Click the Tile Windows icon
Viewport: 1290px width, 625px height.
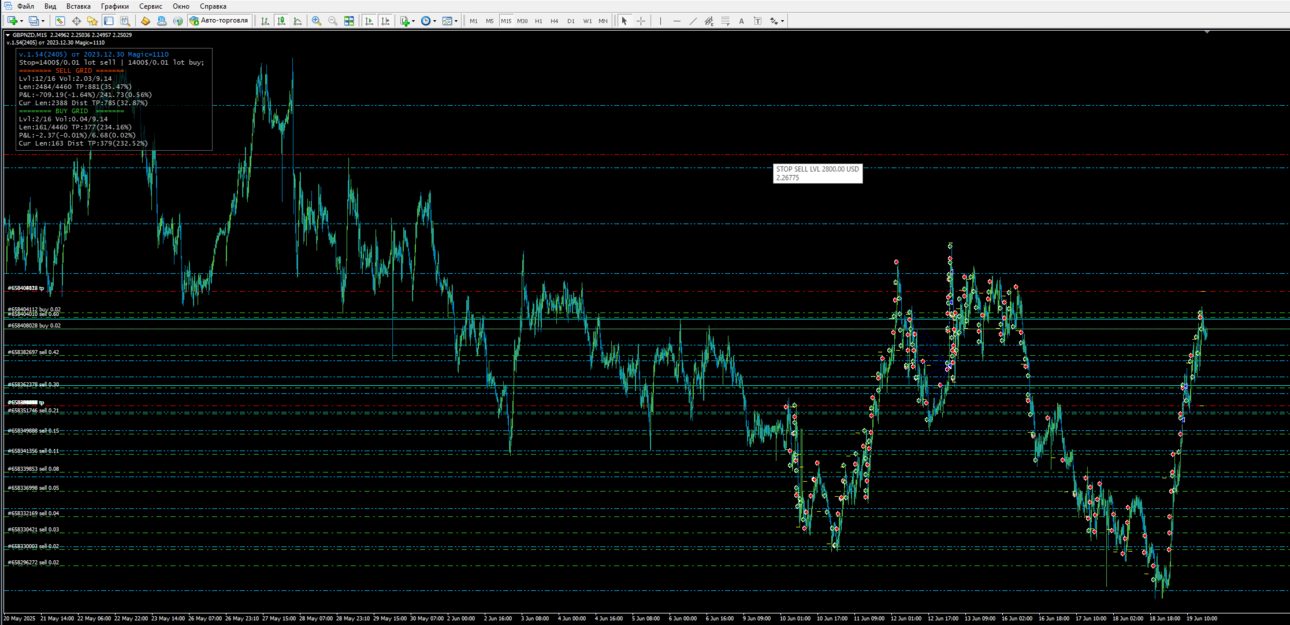348,20
